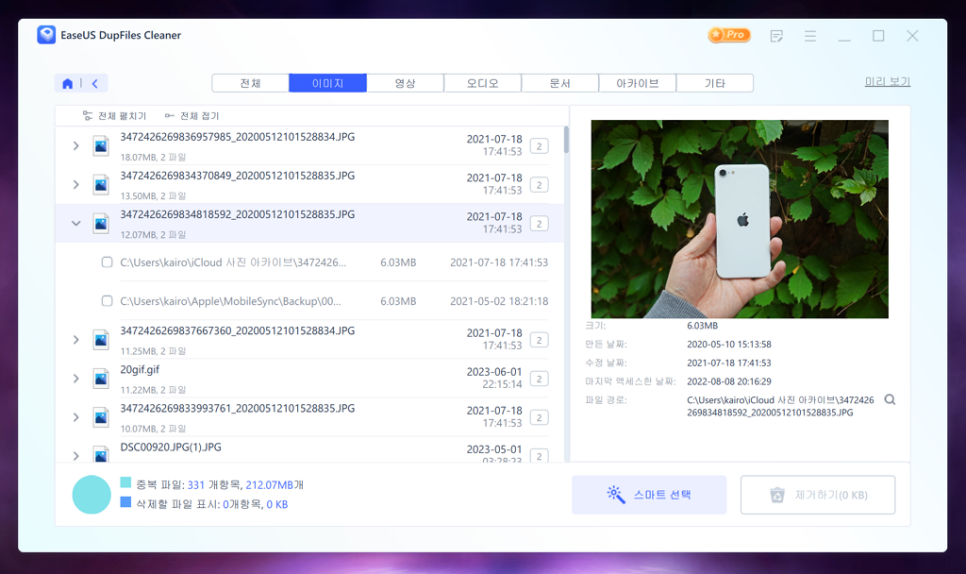Click the iPhone preview image
The height and width of the screenshot is (574, 966).
(x=739, y=219)
